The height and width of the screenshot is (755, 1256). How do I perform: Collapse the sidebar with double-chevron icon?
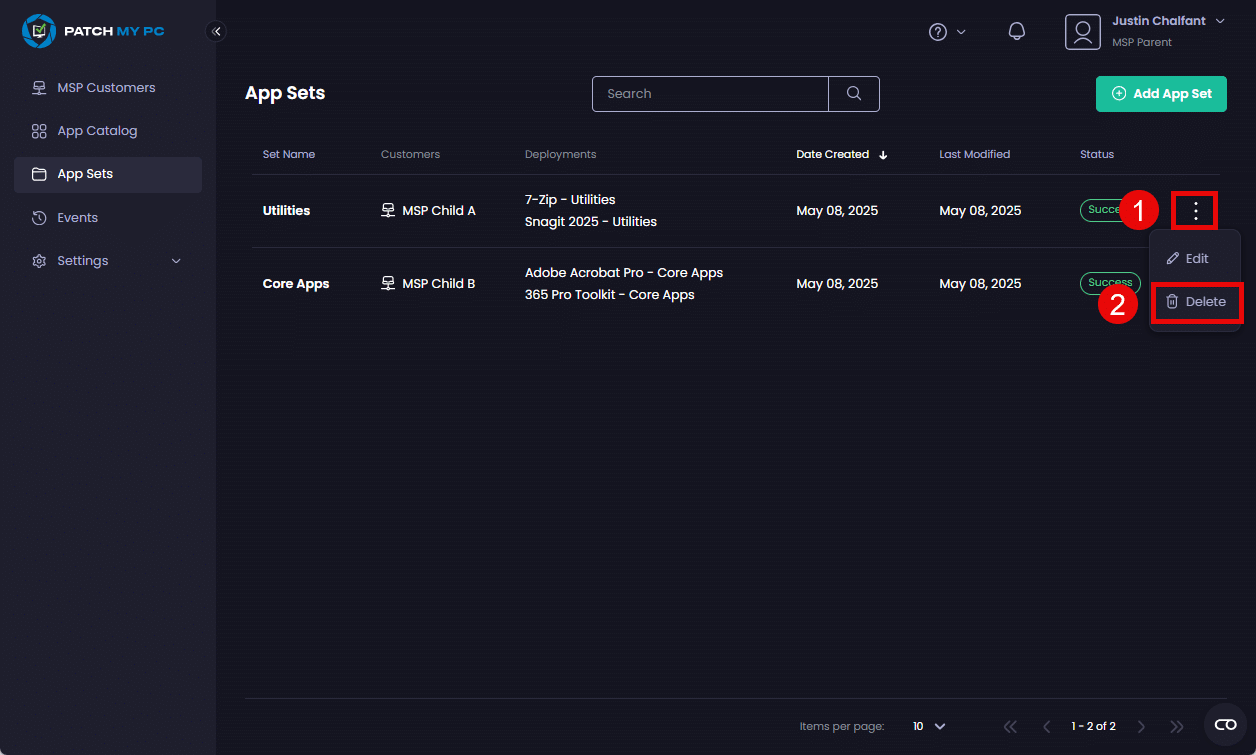[x=216, y=31]
